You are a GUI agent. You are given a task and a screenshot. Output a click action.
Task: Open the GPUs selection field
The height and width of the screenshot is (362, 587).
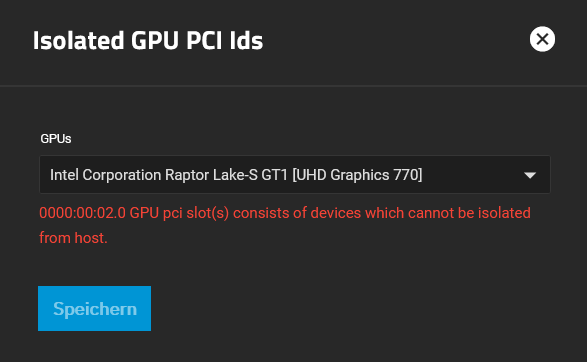click(x=295, y=174)
